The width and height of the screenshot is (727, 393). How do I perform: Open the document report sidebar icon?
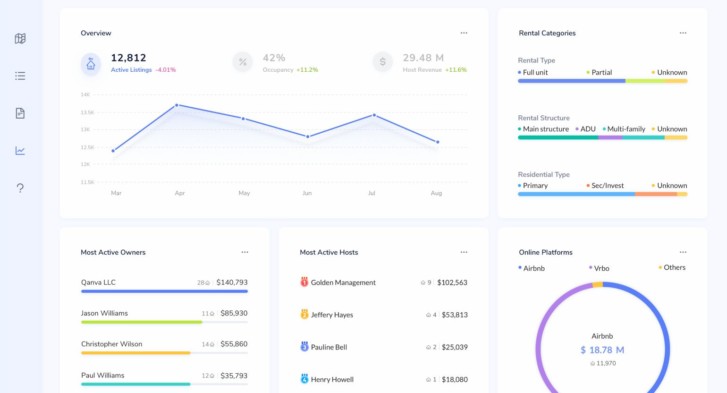(x=20, y=114)
